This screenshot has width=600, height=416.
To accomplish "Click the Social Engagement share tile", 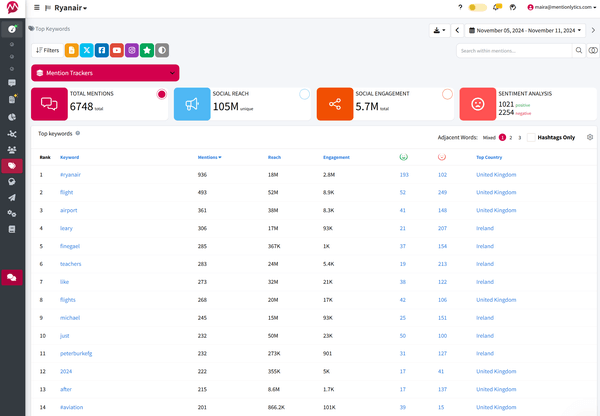I will pos(335,104).
